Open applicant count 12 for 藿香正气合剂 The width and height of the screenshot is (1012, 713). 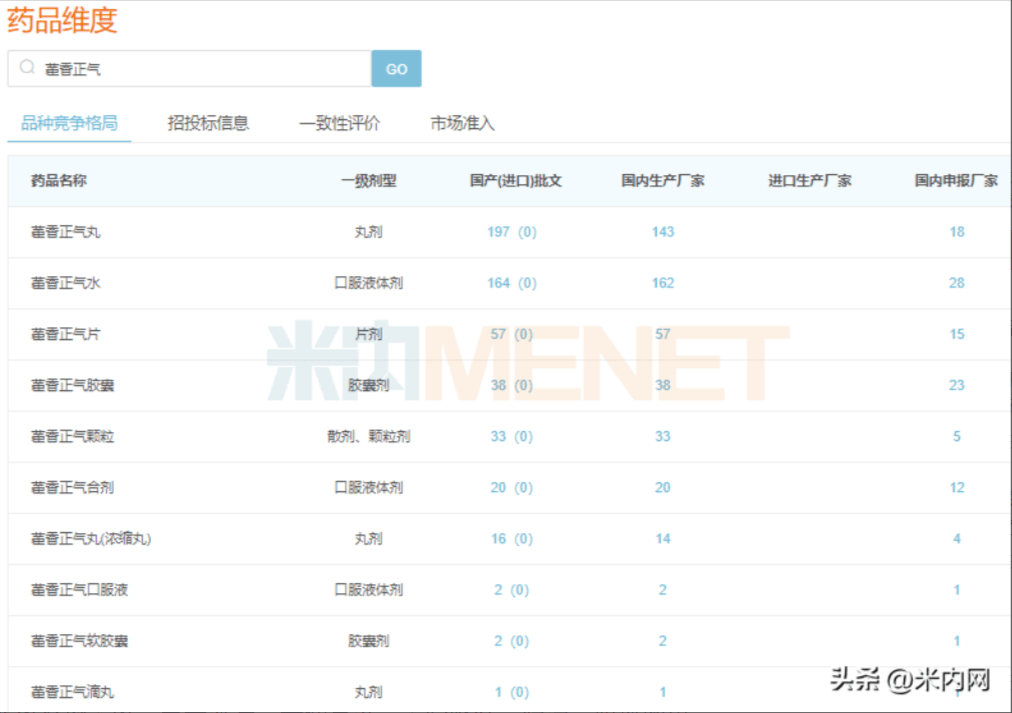pos(956,487)
